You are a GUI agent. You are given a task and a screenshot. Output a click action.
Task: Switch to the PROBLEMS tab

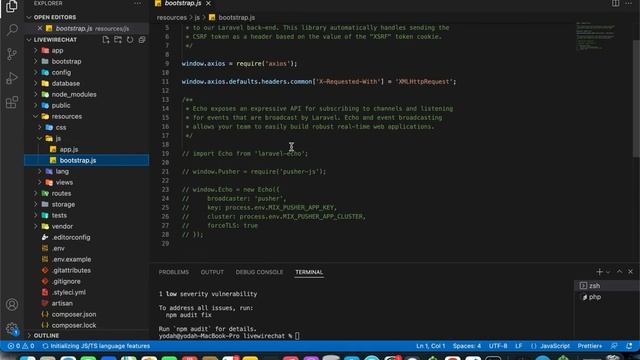(173, 272)
